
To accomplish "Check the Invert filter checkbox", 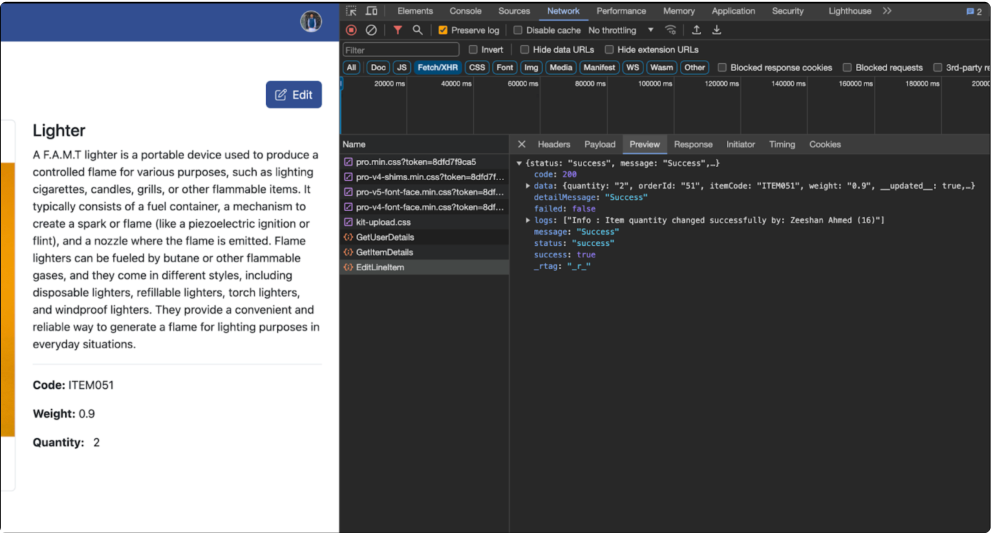I will (473, 49).
